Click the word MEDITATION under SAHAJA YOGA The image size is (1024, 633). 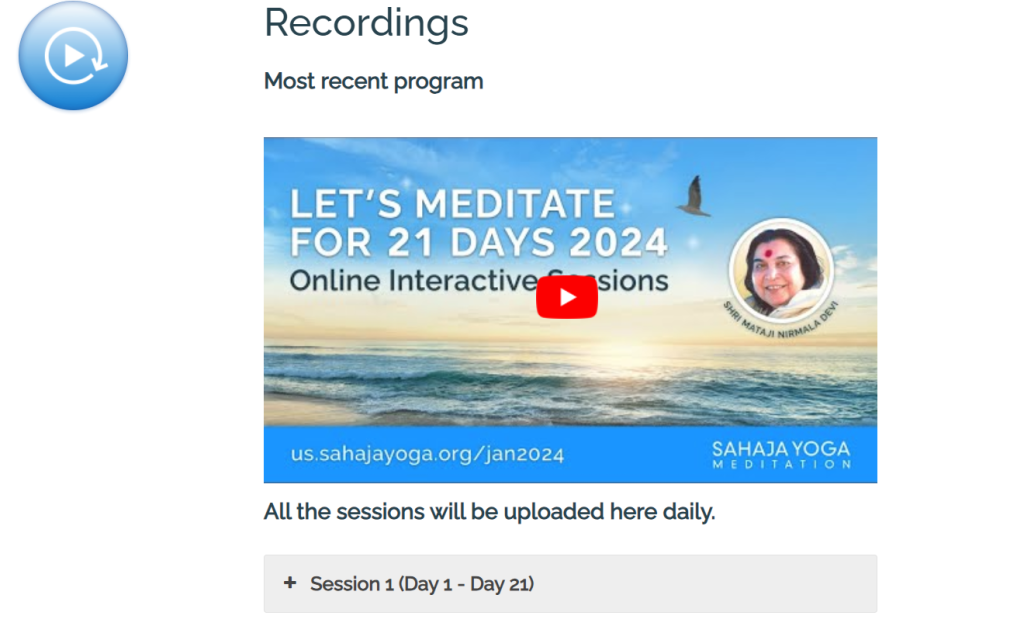781,465
